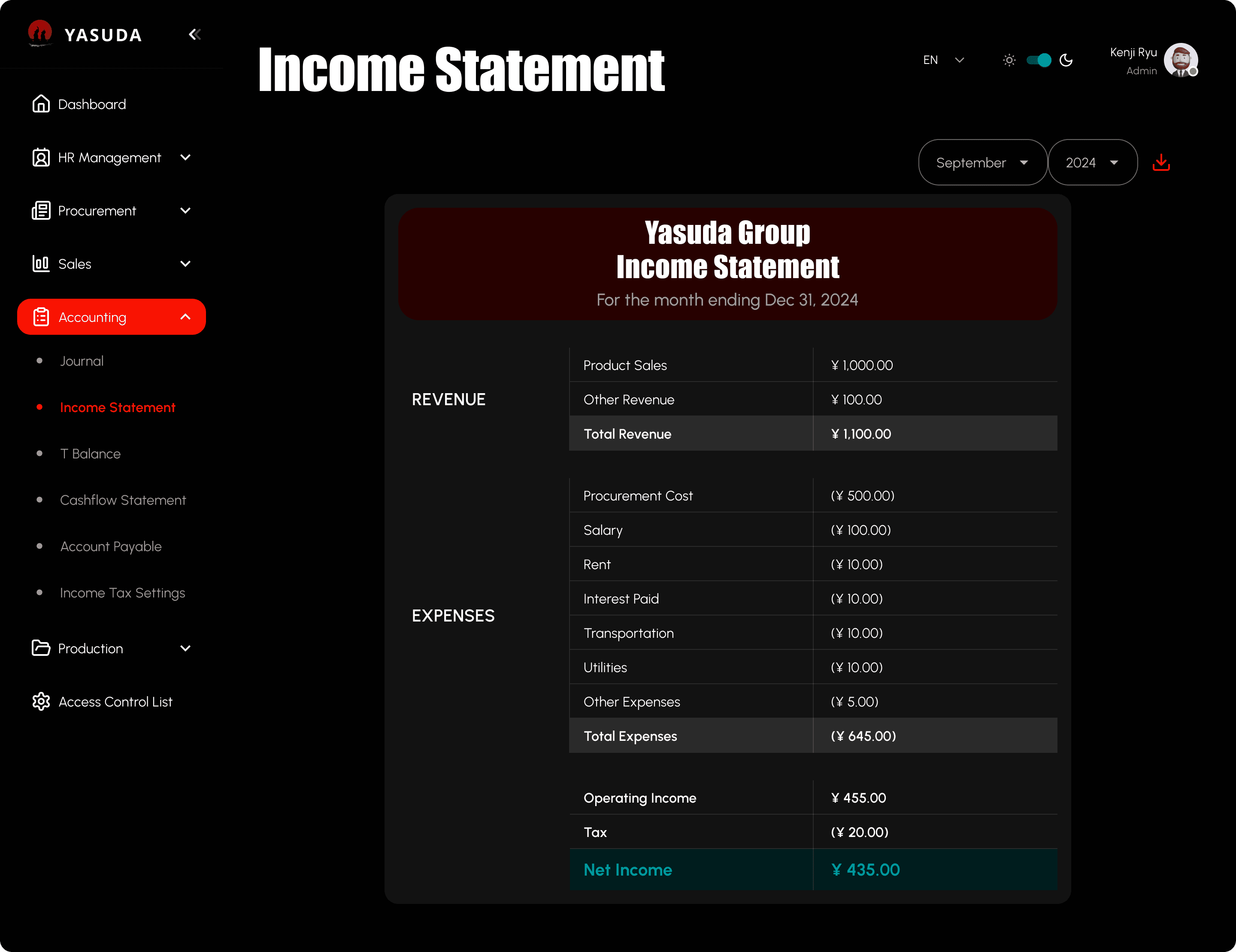Click the HR Management person icon
1236x952 pixels.
coord(41,157)
